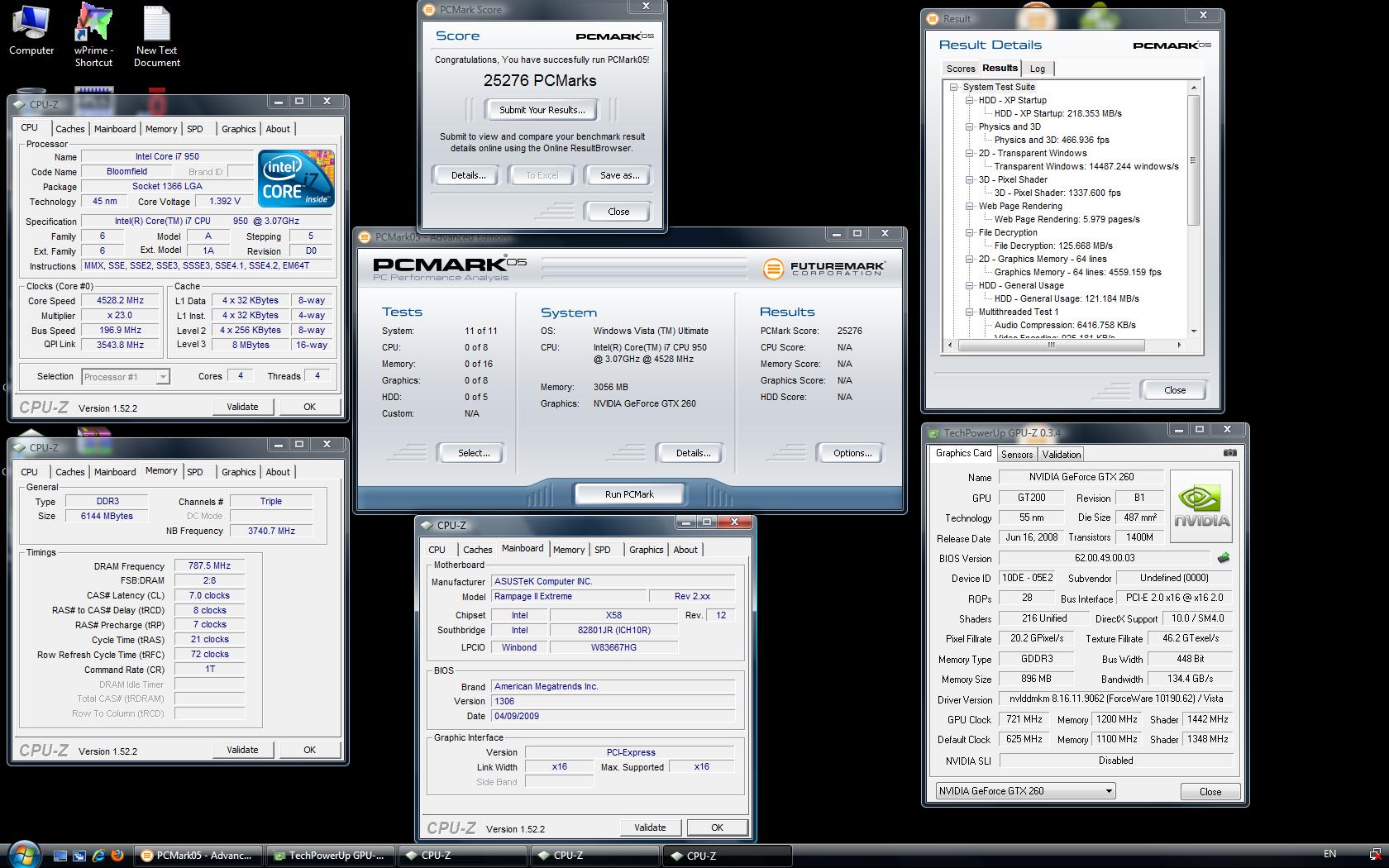1389x868 pixels.
Task: Open the wPrime Shortcut desktop icon
Action: click(93, 35)
